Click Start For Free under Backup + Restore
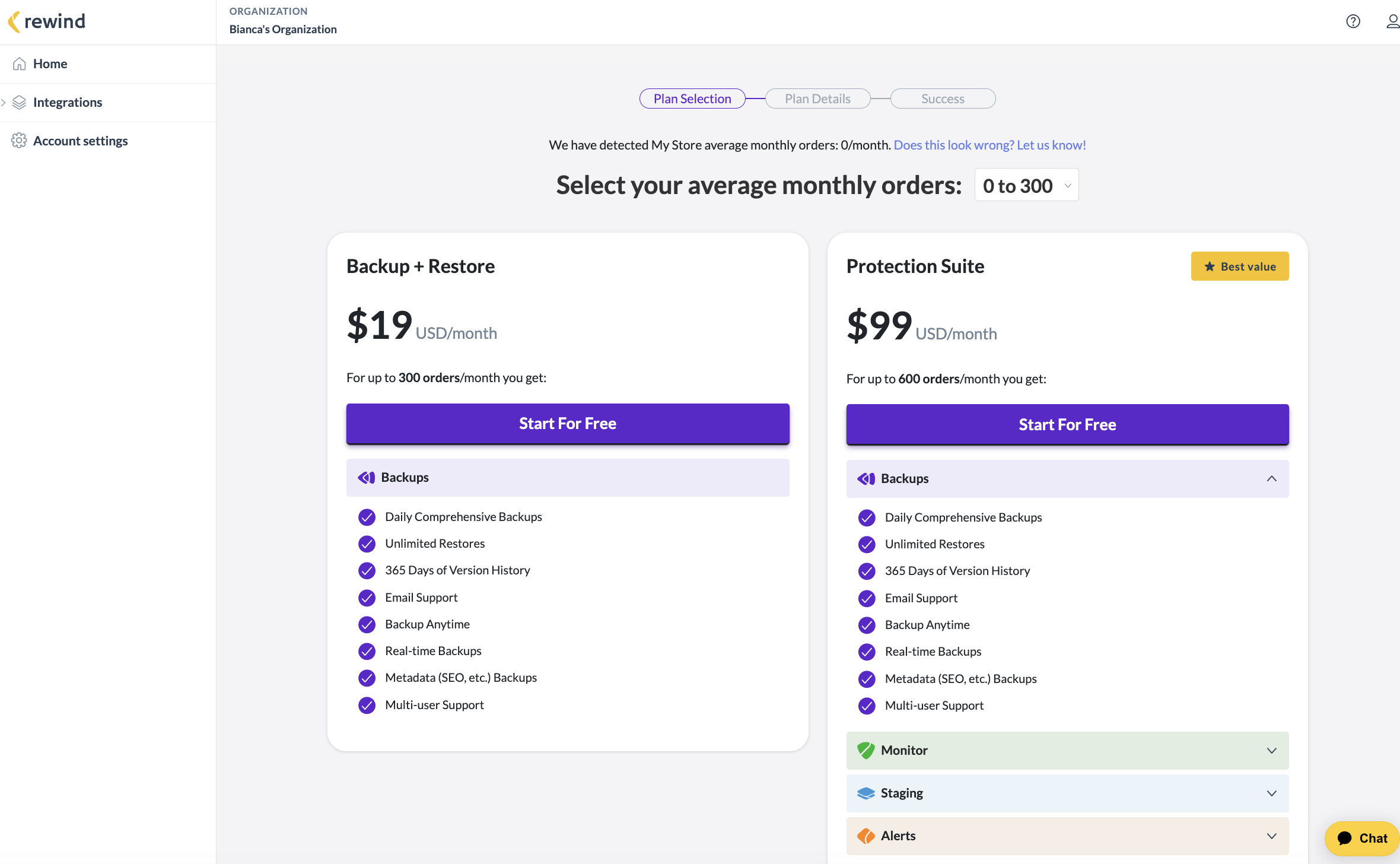The width and height of the screenshot is (1400, 864). (x=567, y=423)
